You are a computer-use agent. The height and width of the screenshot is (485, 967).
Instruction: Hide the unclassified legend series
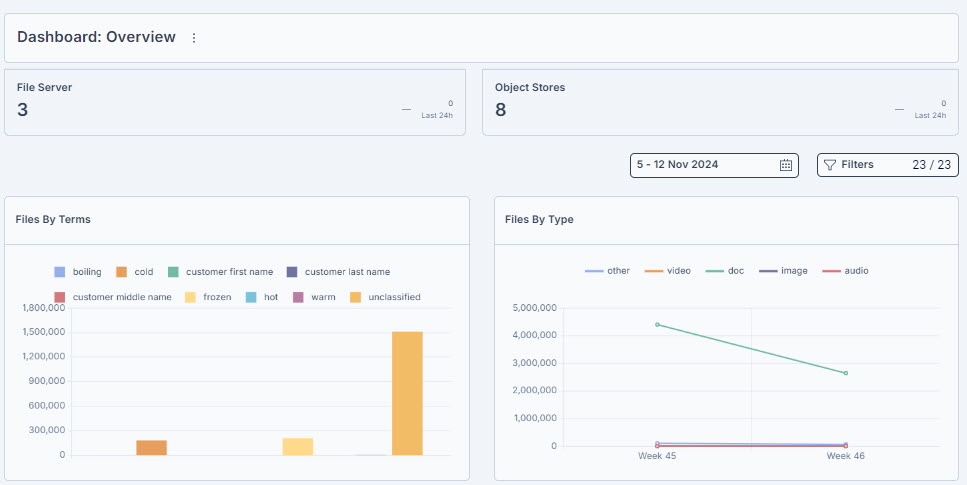(x=385, y=297)
